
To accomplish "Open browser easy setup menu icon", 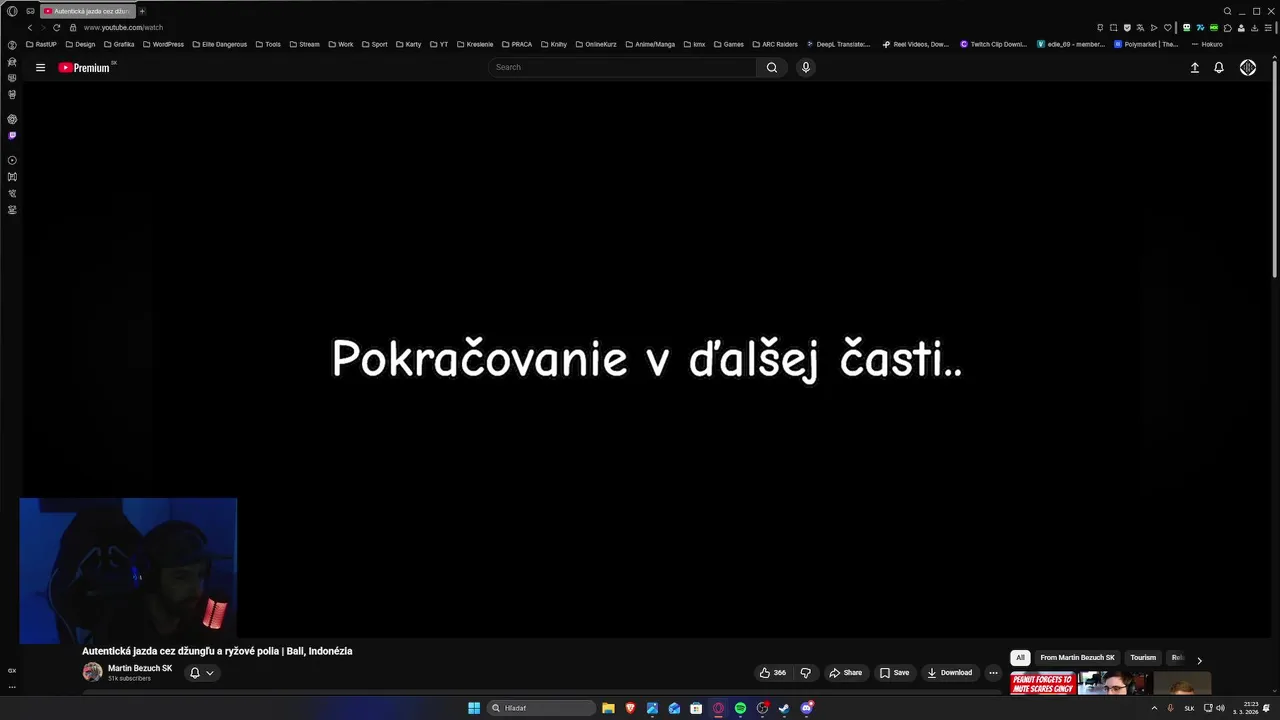I will coord(1268,27).
